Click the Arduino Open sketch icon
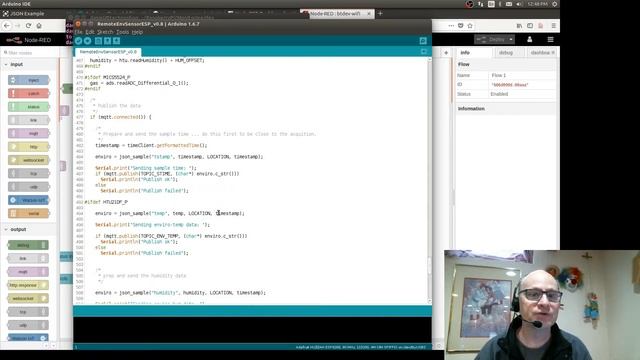Image resolution: width=640 pixels, height=360 pixels. tap(107, 41)
